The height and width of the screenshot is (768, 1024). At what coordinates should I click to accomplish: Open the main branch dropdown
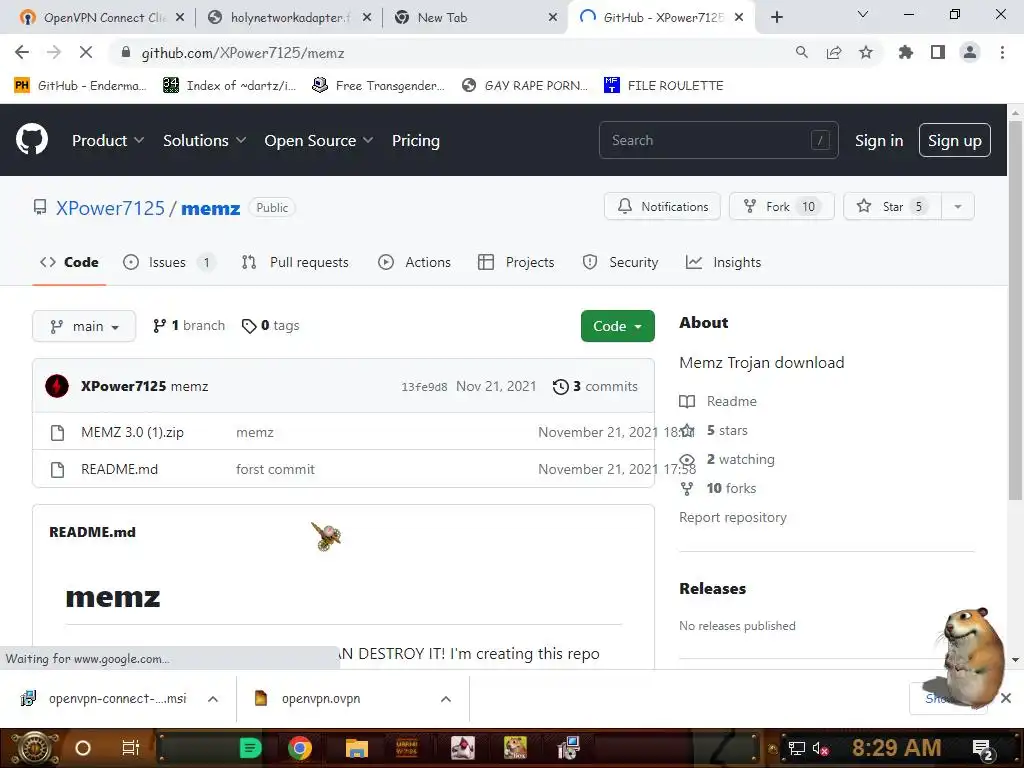[x=84, y=326]
